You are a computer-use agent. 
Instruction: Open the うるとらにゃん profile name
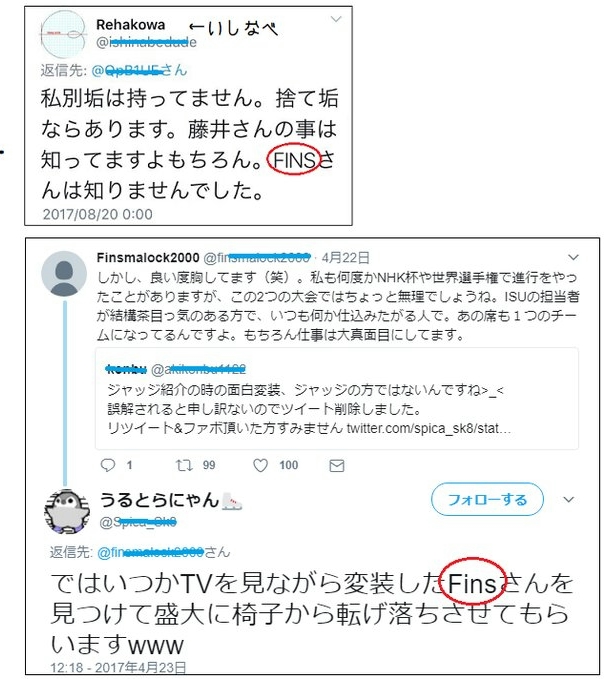[x=159, y=500]
